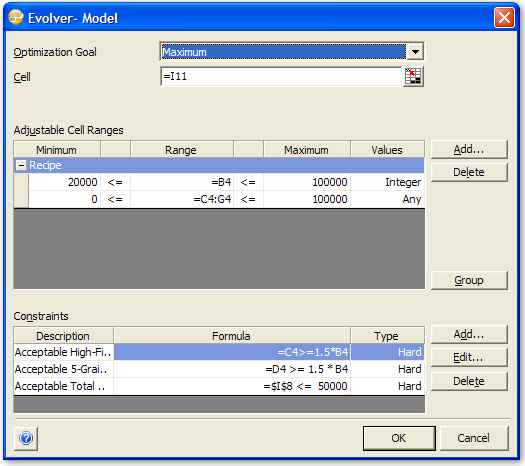Select the Acceptable High-Fi.. constraint

tap(64, 352)
